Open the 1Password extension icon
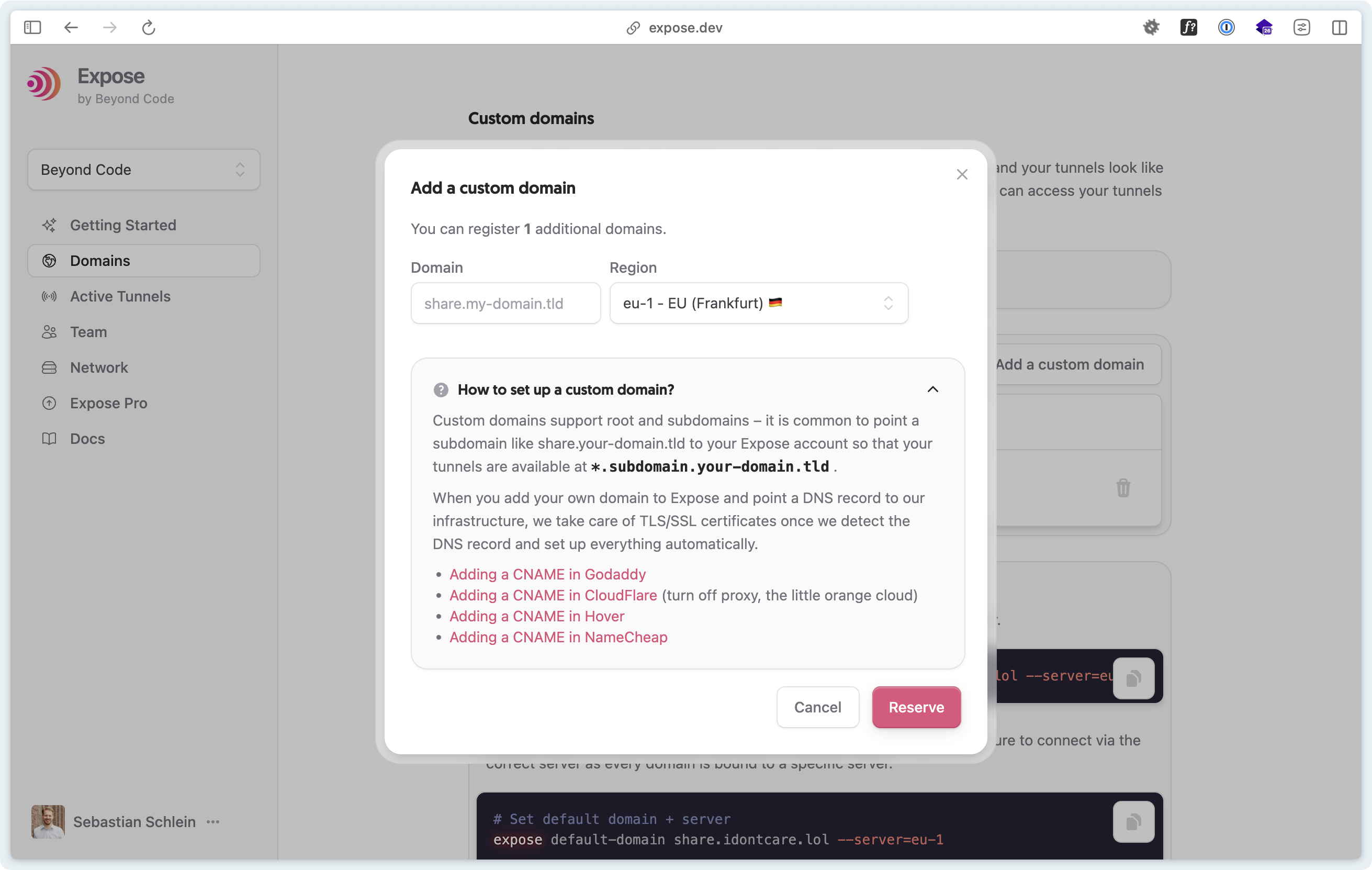Viewport: 1372px width, 870px height. point(1226,27)
